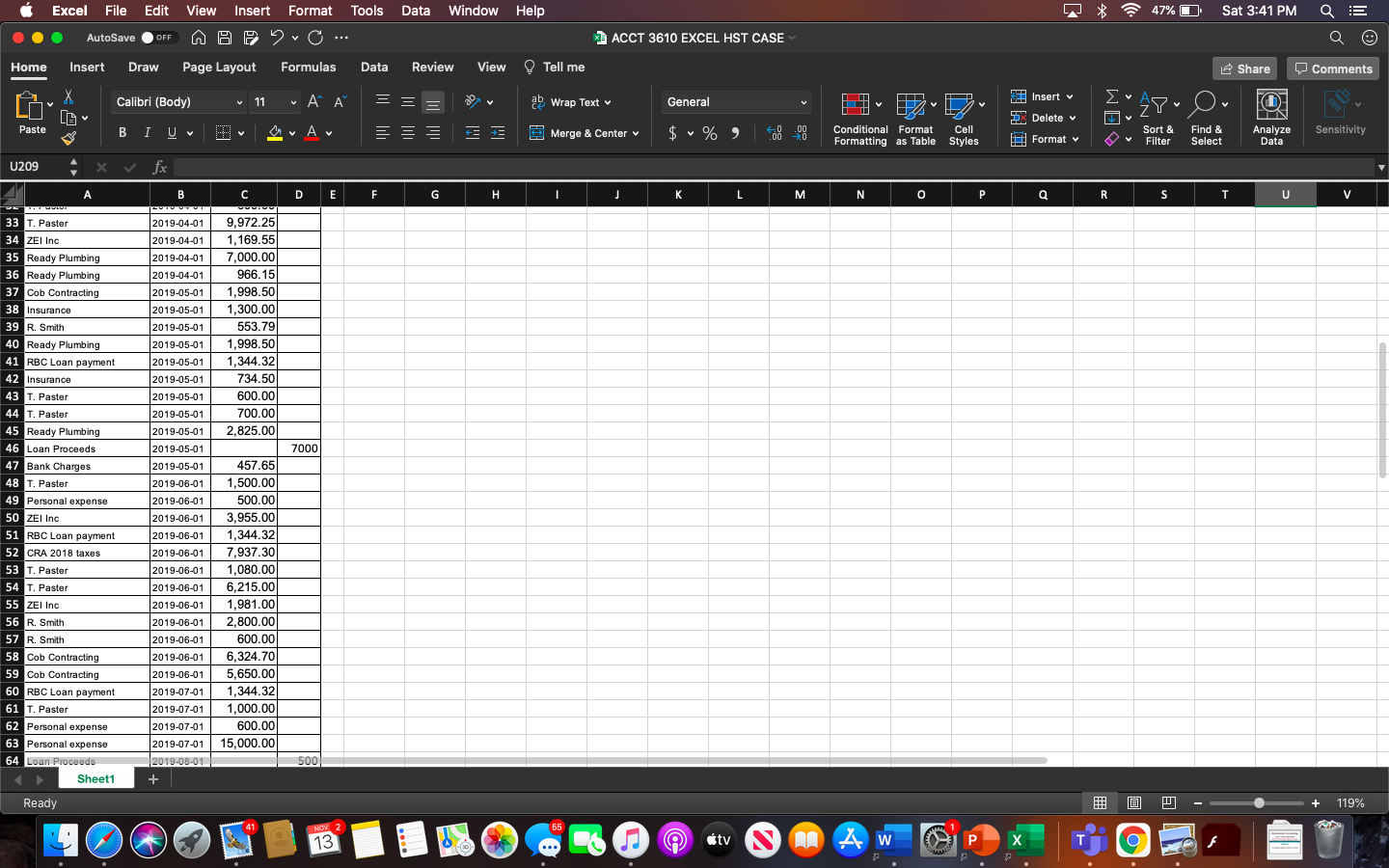The image size is (1389, 868).
Task: Toggle Merge & Center for selection
Action: [x=584, y=133]
